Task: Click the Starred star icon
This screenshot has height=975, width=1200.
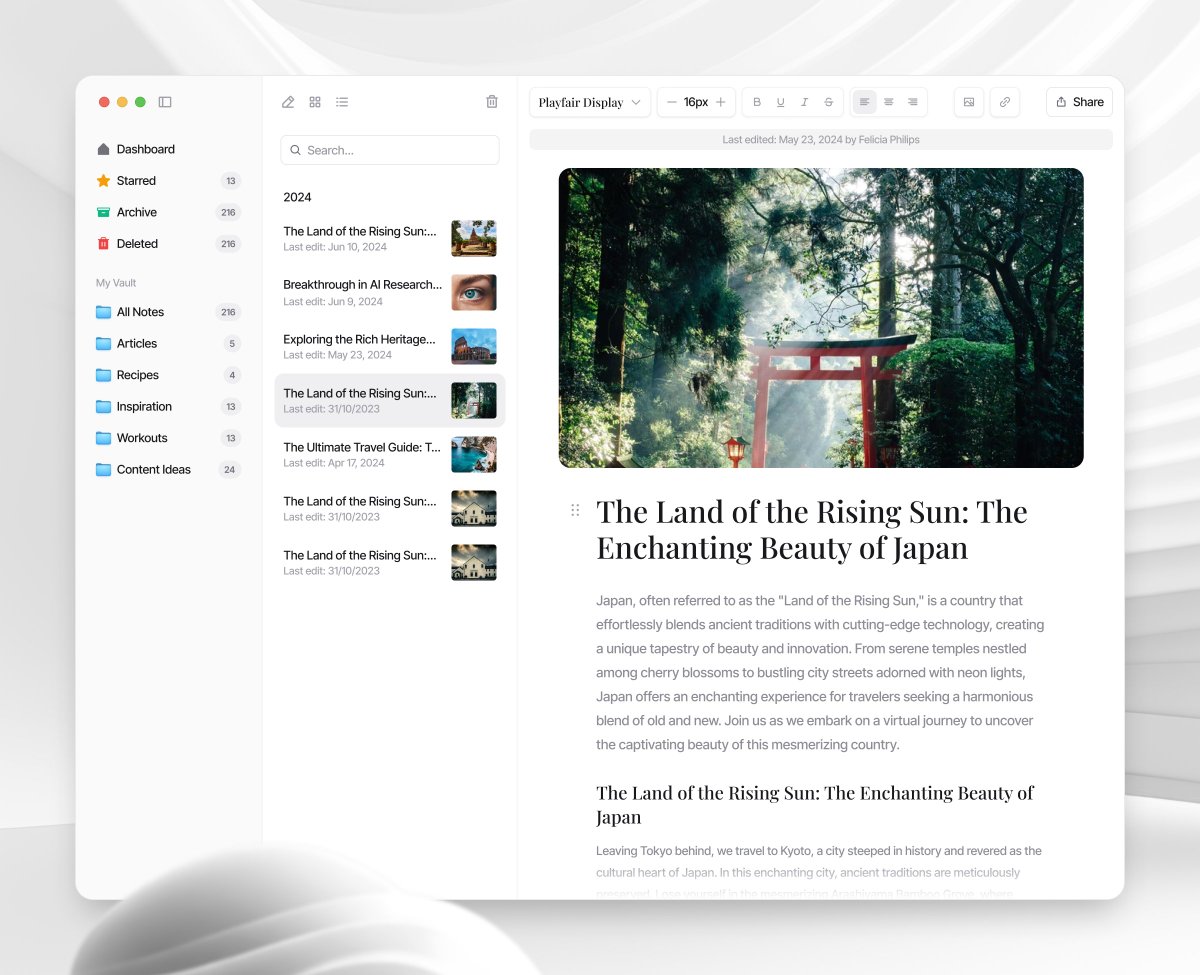Action: (103, 181)
